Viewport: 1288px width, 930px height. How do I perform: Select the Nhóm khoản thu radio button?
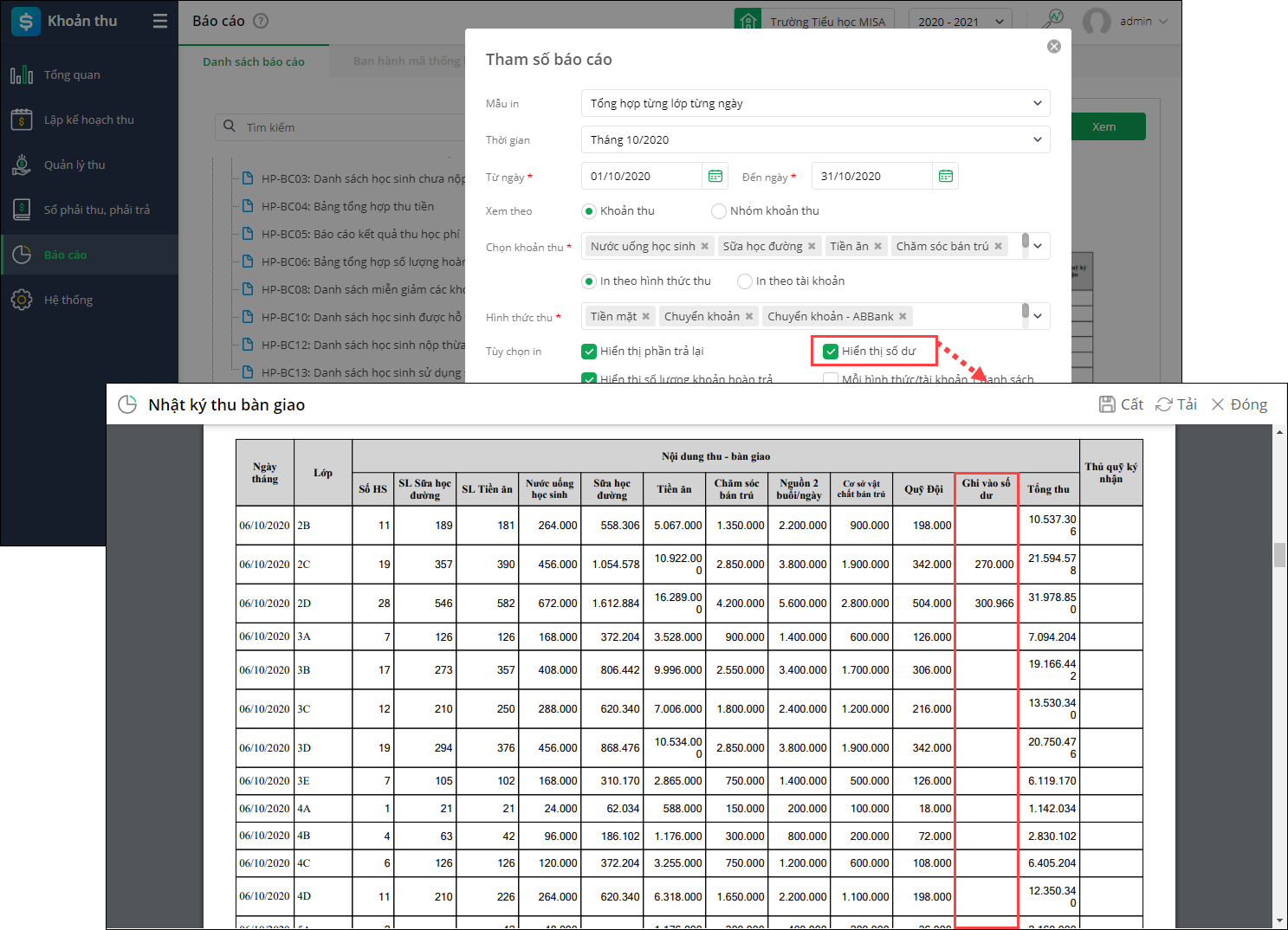click(x=718, y=211)
